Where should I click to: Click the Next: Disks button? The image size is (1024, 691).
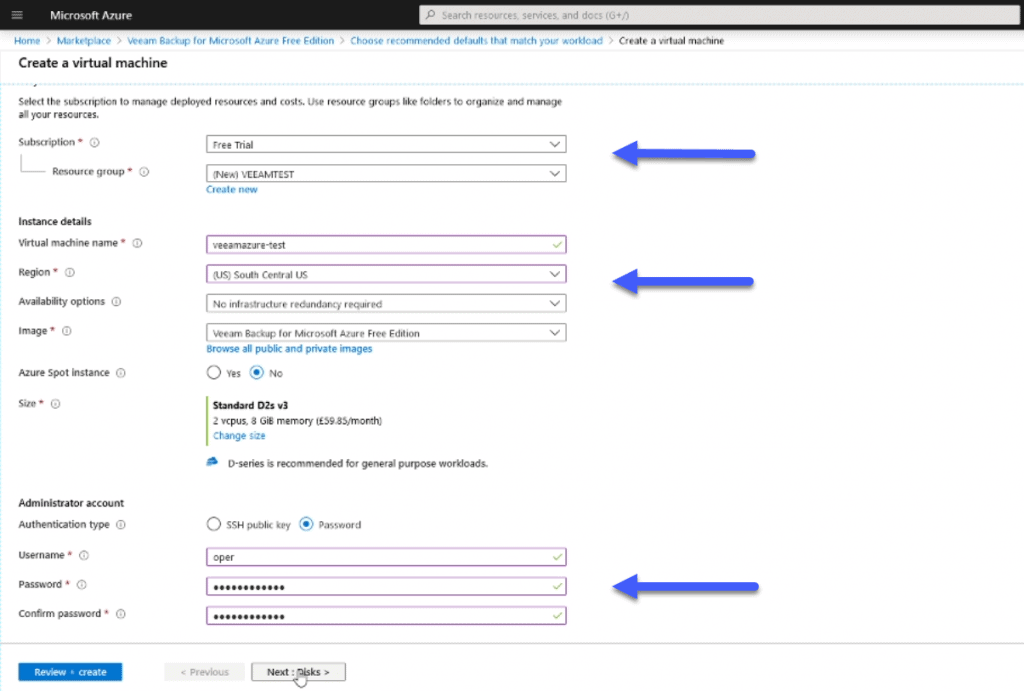pyautogui.click(x=298, y=671)
